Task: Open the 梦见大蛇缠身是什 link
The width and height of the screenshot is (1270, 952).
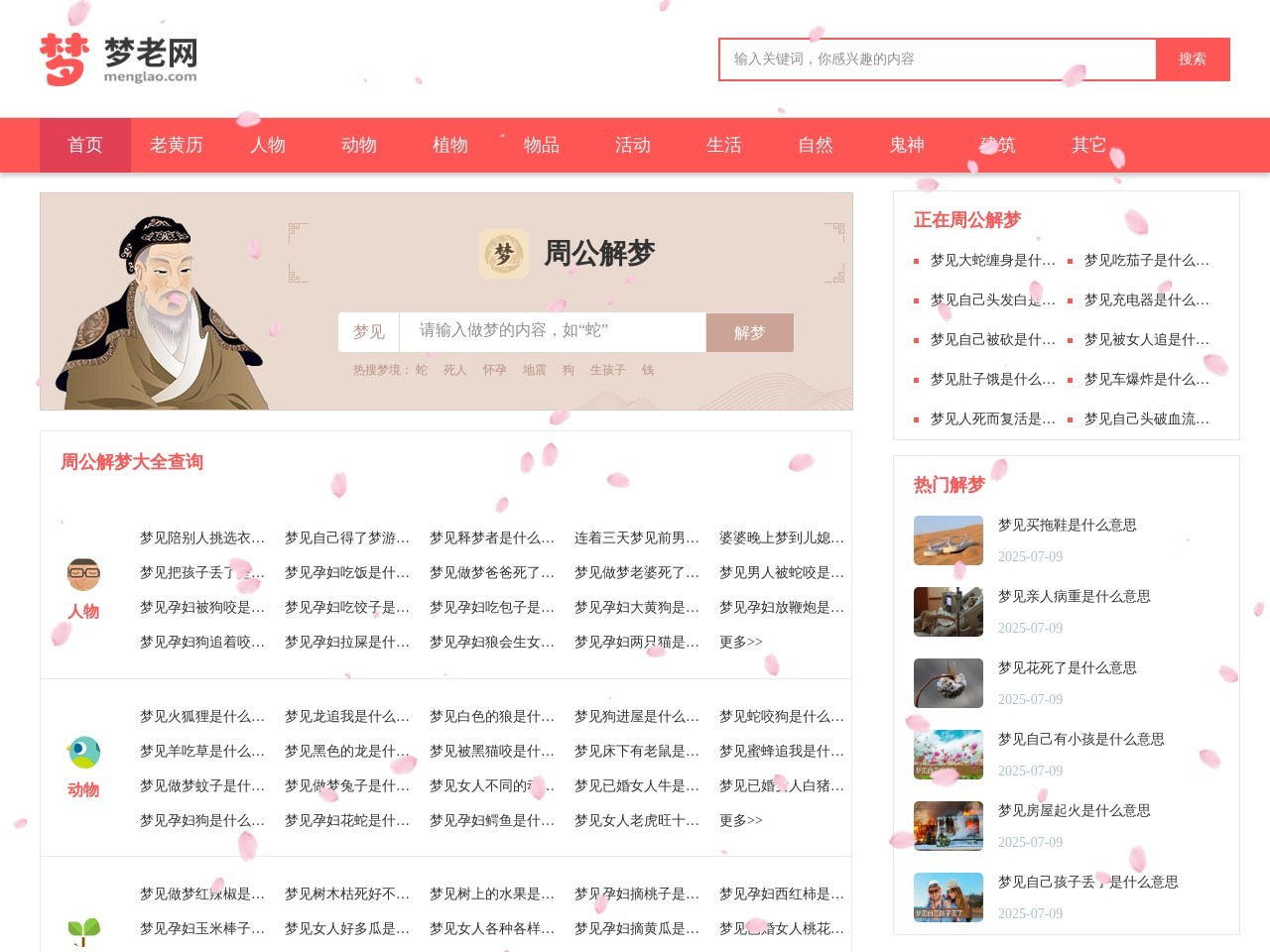Action: tap(993, 261)
